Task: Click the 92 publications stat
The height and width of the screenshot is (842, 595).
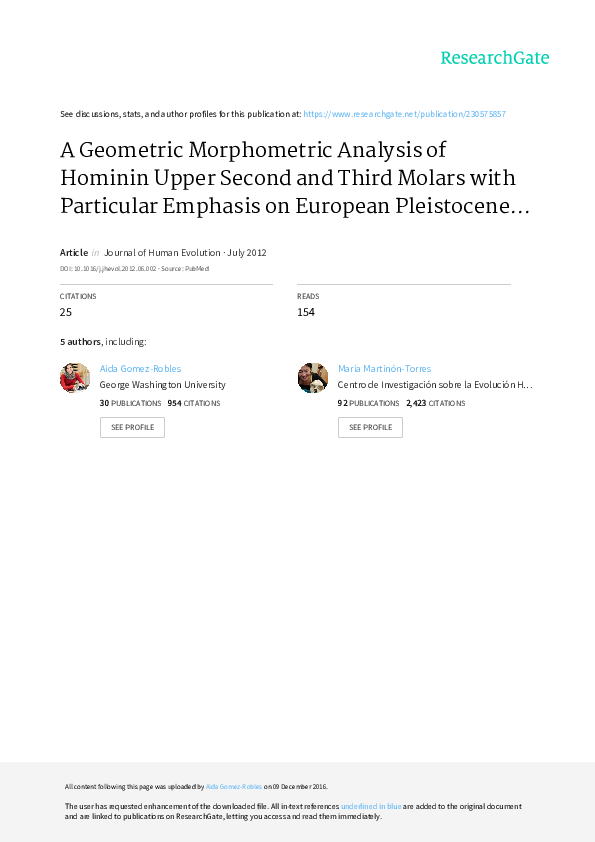Action: coord(368,403)
